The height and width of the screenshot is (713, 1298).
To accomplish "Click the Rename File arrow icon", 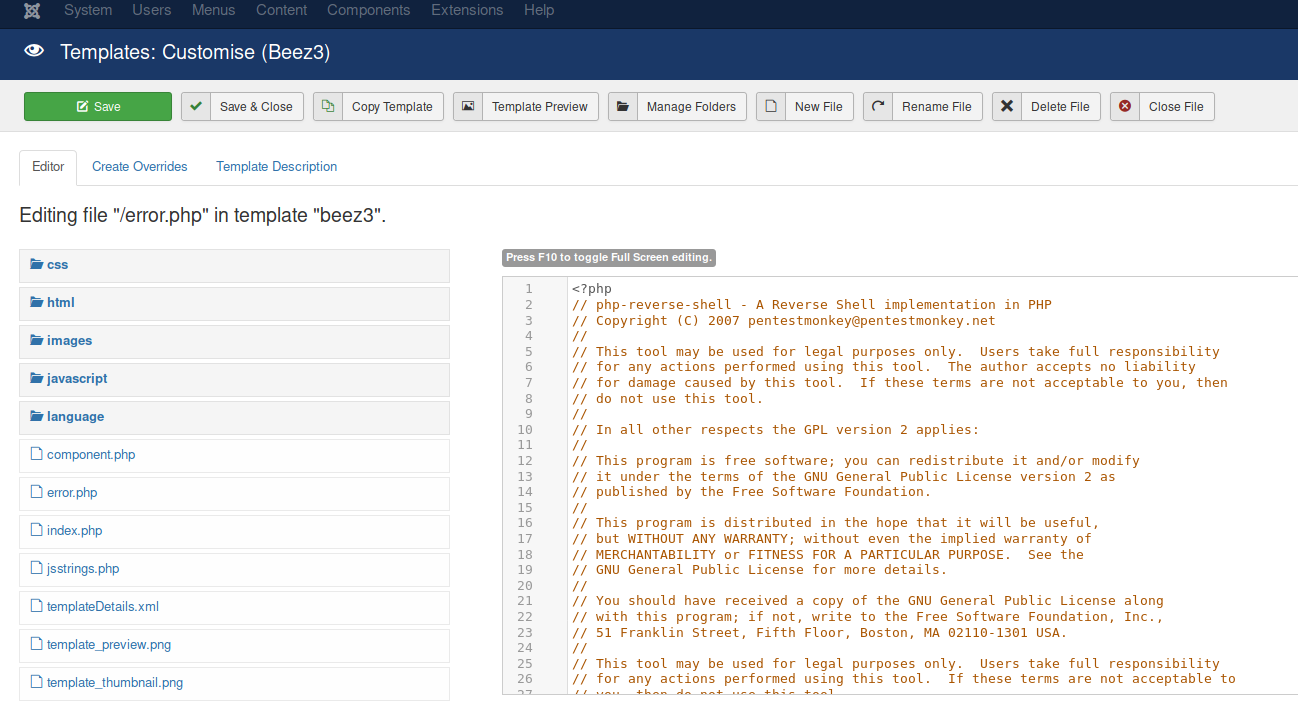I will pos(878,107).
